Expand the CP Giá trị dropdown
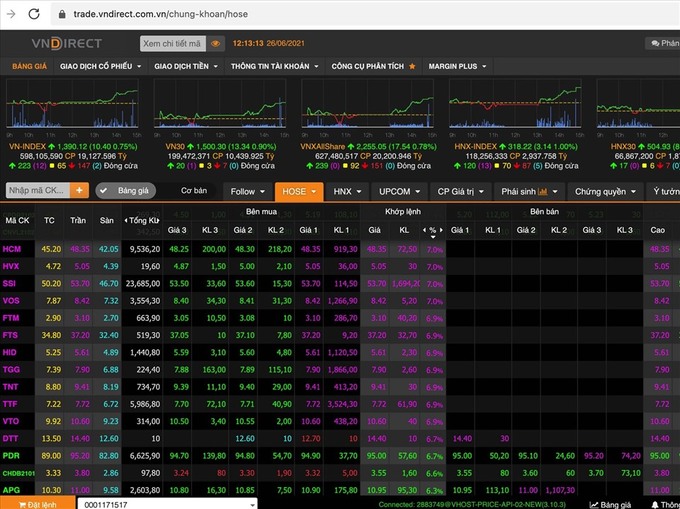Image resolution: width=680 pixels, height=509 pixels. pos(460,192)
